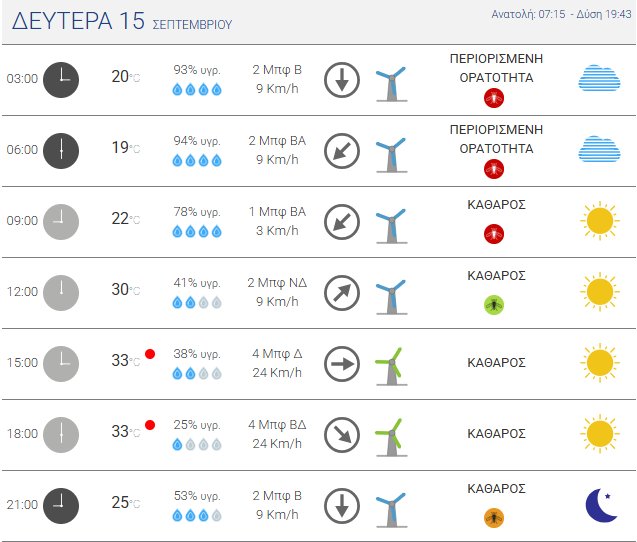Click the clock icon for 03:00
The width and height of the screenshot is (637, 542).
coord(61,79)
